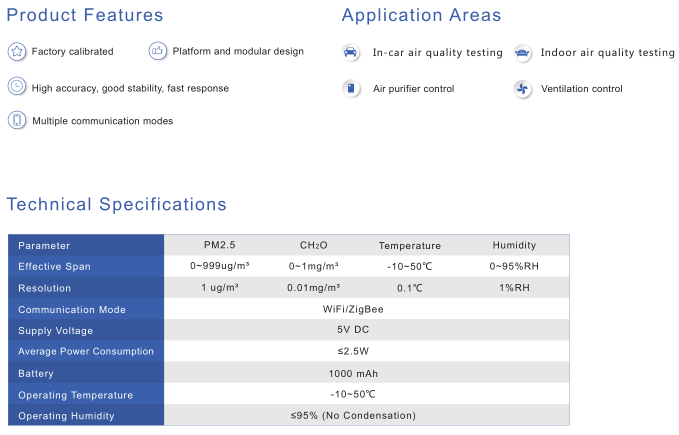The height and width of the screenshot is (435, 679).
Task: Click the phone icon for Multiple communication modes
Action: [17, 120]
